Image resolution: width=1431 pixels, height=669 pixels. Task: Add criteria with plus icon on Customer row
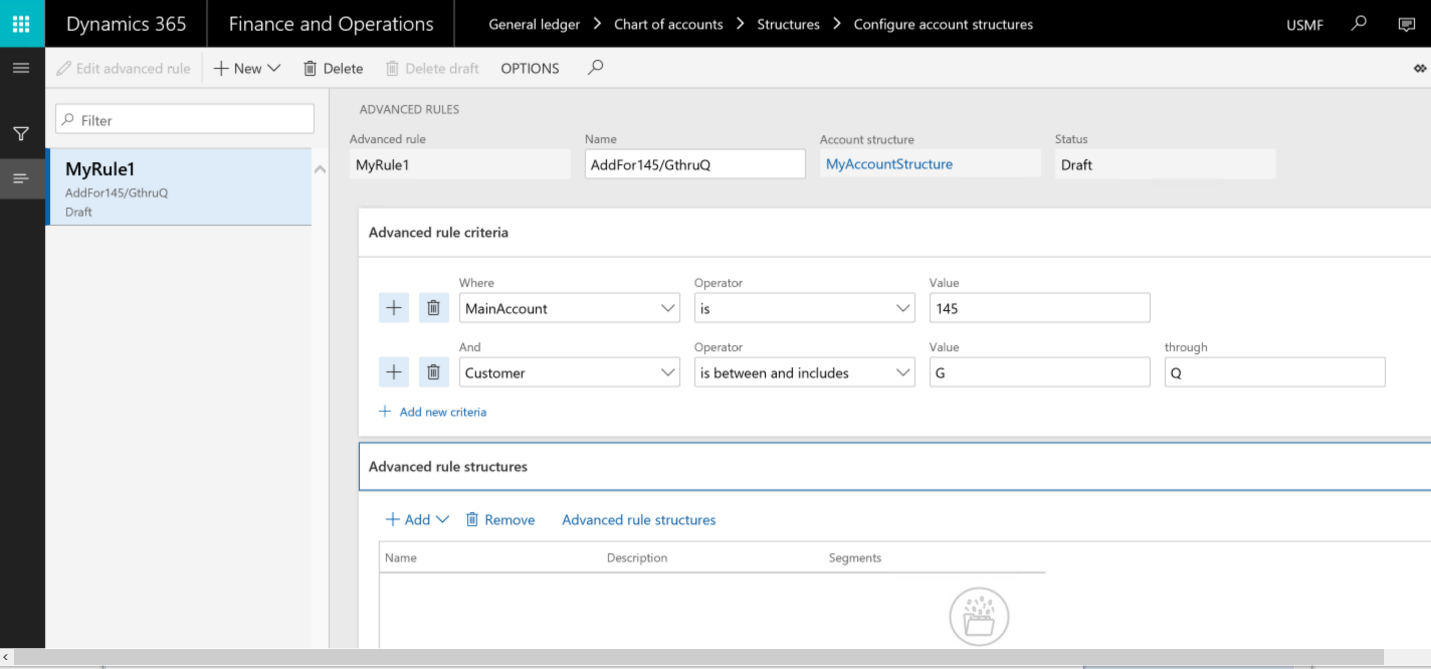[x=394, y=372]
